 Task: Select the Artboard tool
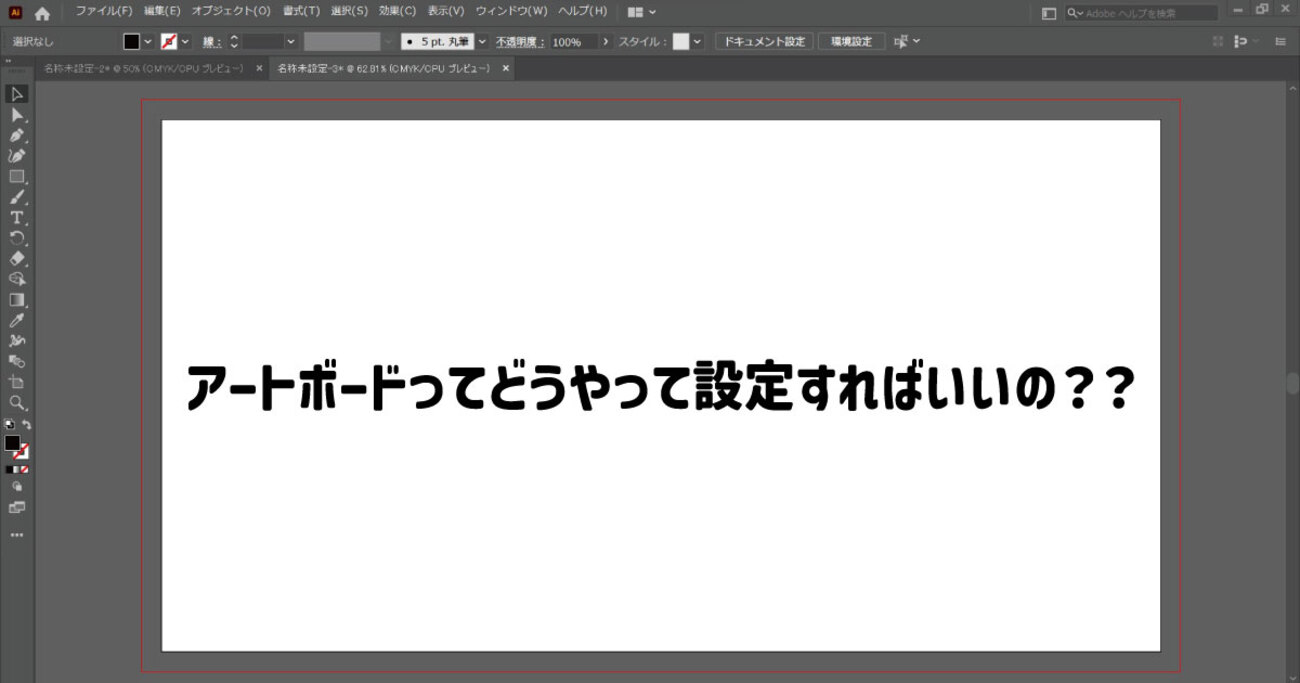(17, 382)
